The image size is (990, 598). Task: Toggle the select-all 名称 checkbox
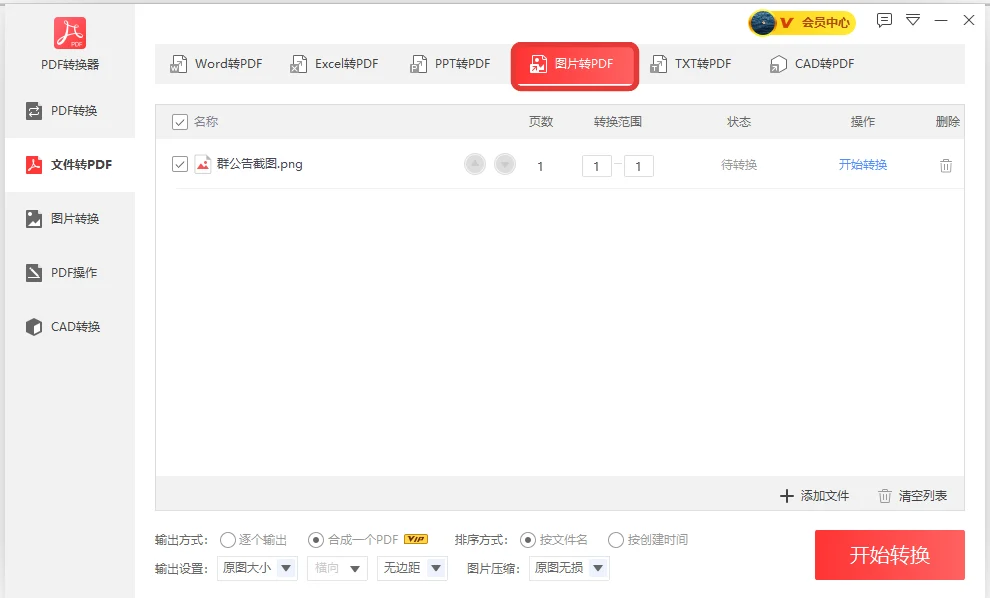(x=180, y=122)
